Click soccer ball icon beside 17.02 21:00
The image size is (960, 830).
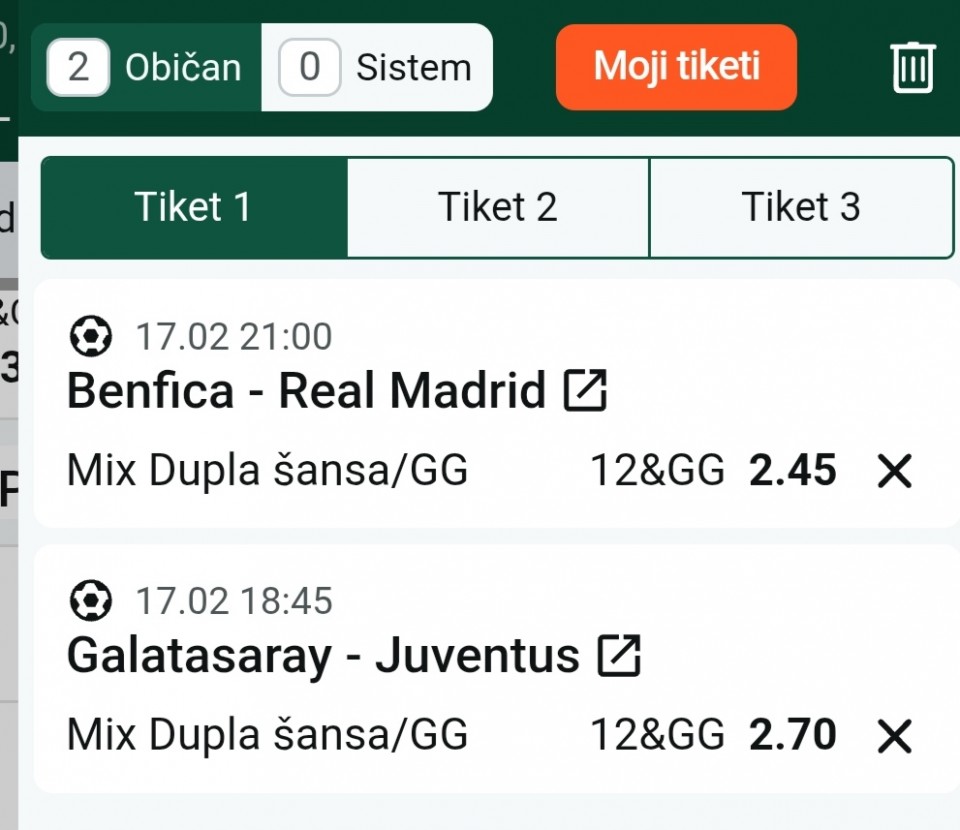[x=91, y=337]
